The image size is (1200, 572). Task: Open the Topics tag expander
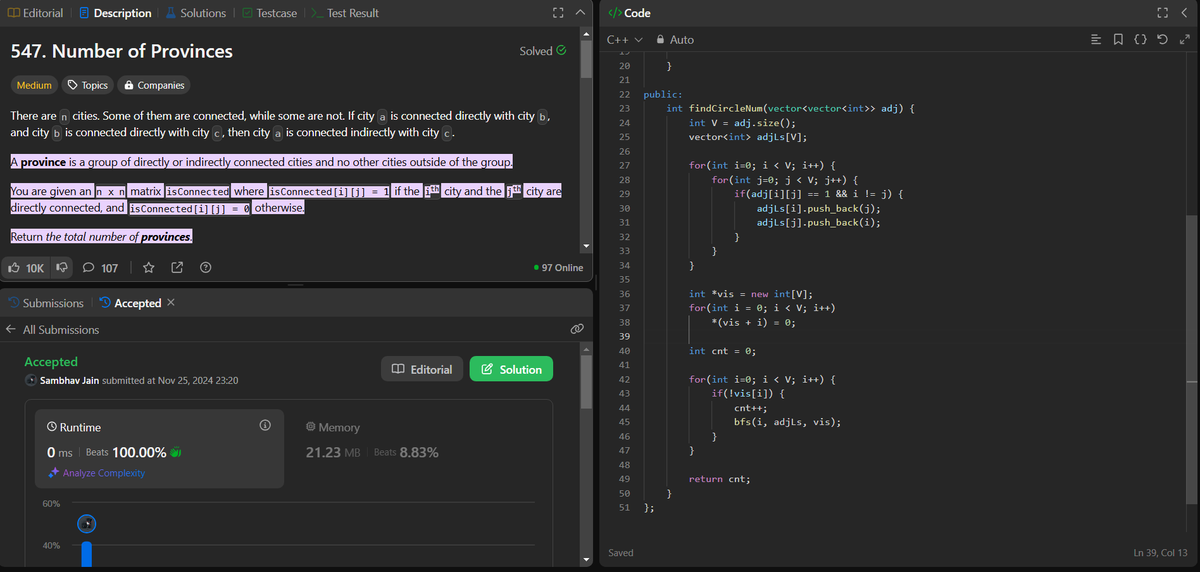[x=87, y=85]
